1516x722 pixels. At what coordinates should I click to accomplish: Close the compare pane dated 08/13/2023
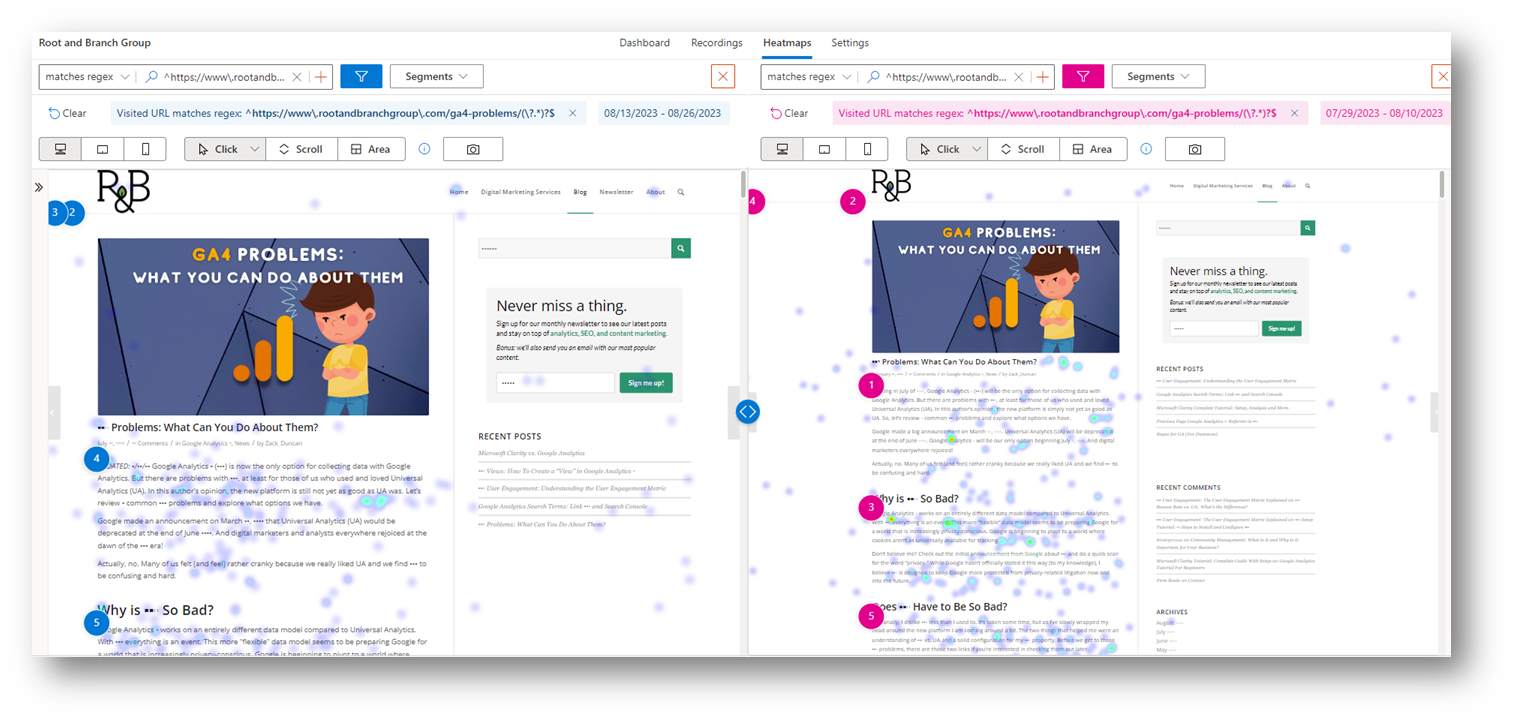click(x=723, y=76)
